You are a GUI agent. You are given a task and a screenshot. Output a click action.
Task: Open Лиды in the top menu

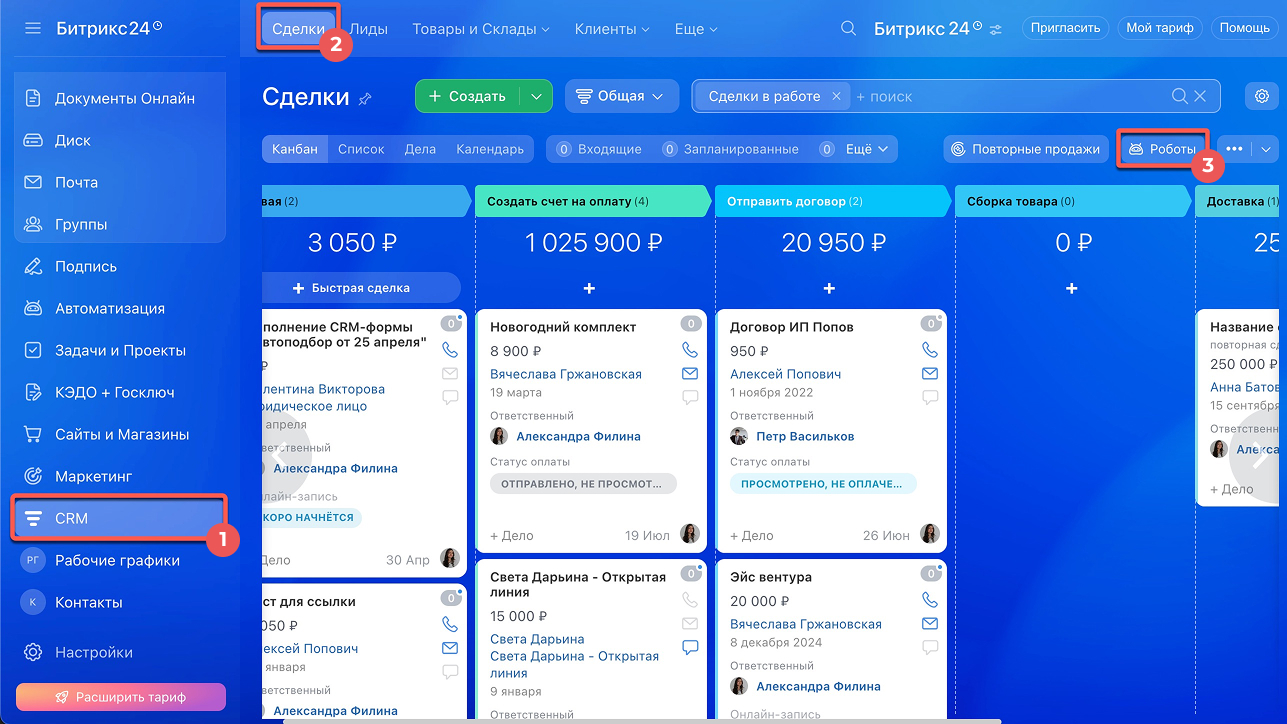(x=368, y=29)
